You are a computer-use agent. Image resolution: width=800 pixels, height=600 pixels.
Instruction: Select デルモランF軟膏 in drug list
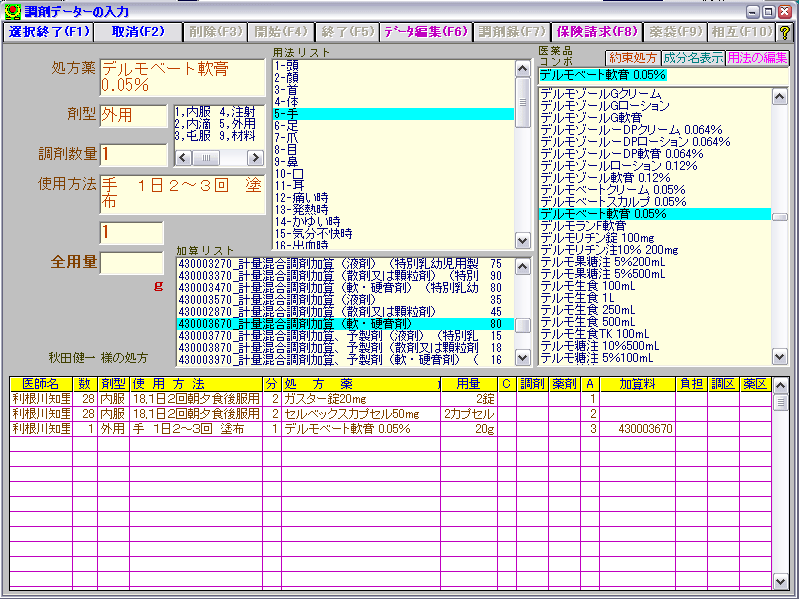click(x=655, y=226)
